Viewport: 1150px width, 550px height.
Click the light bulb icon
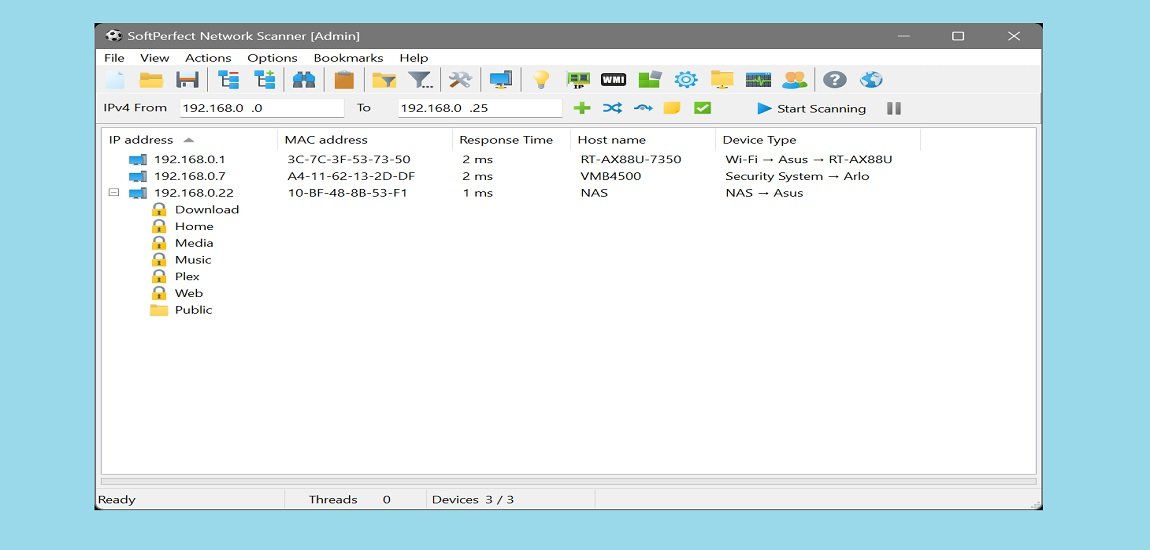click(541, 80)
